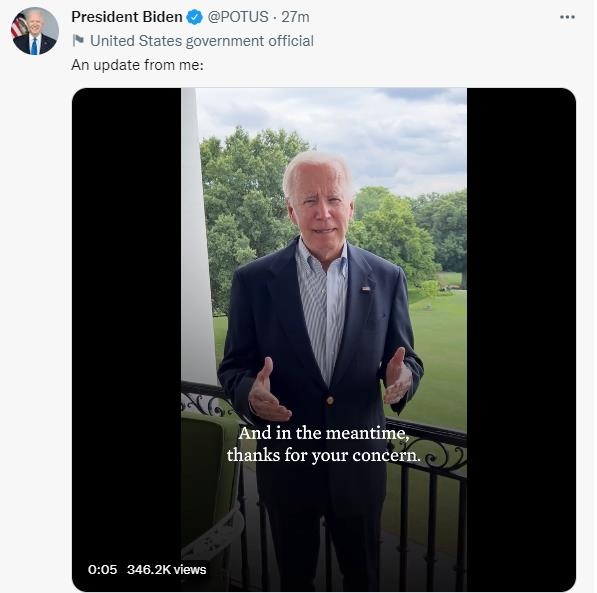Select the "An update from me:" tweet text
The width and height of the screenshot is (597, 593).
click(x=137, y=65)
